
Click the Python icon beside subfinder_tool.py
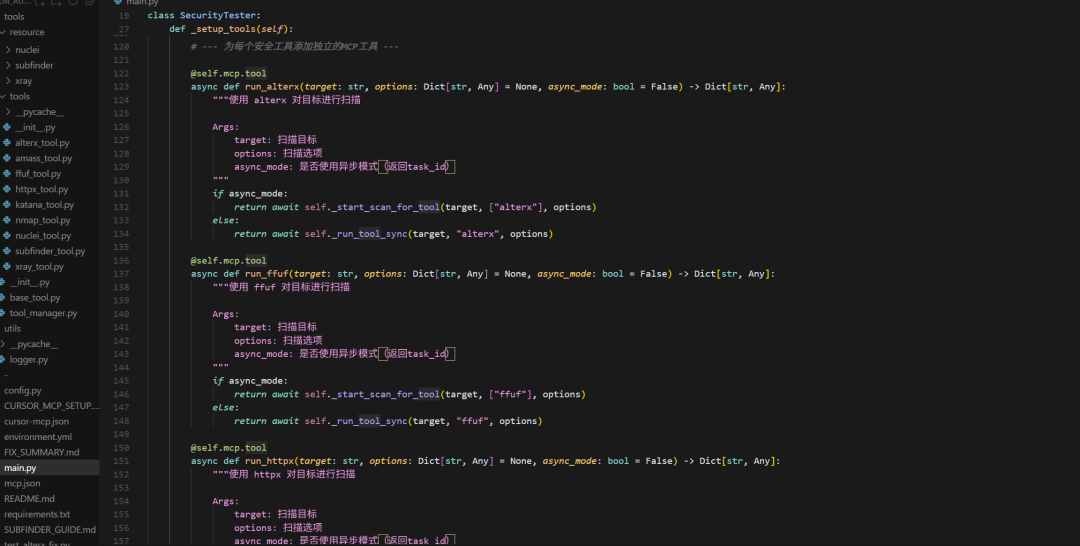tap(6, 251)
